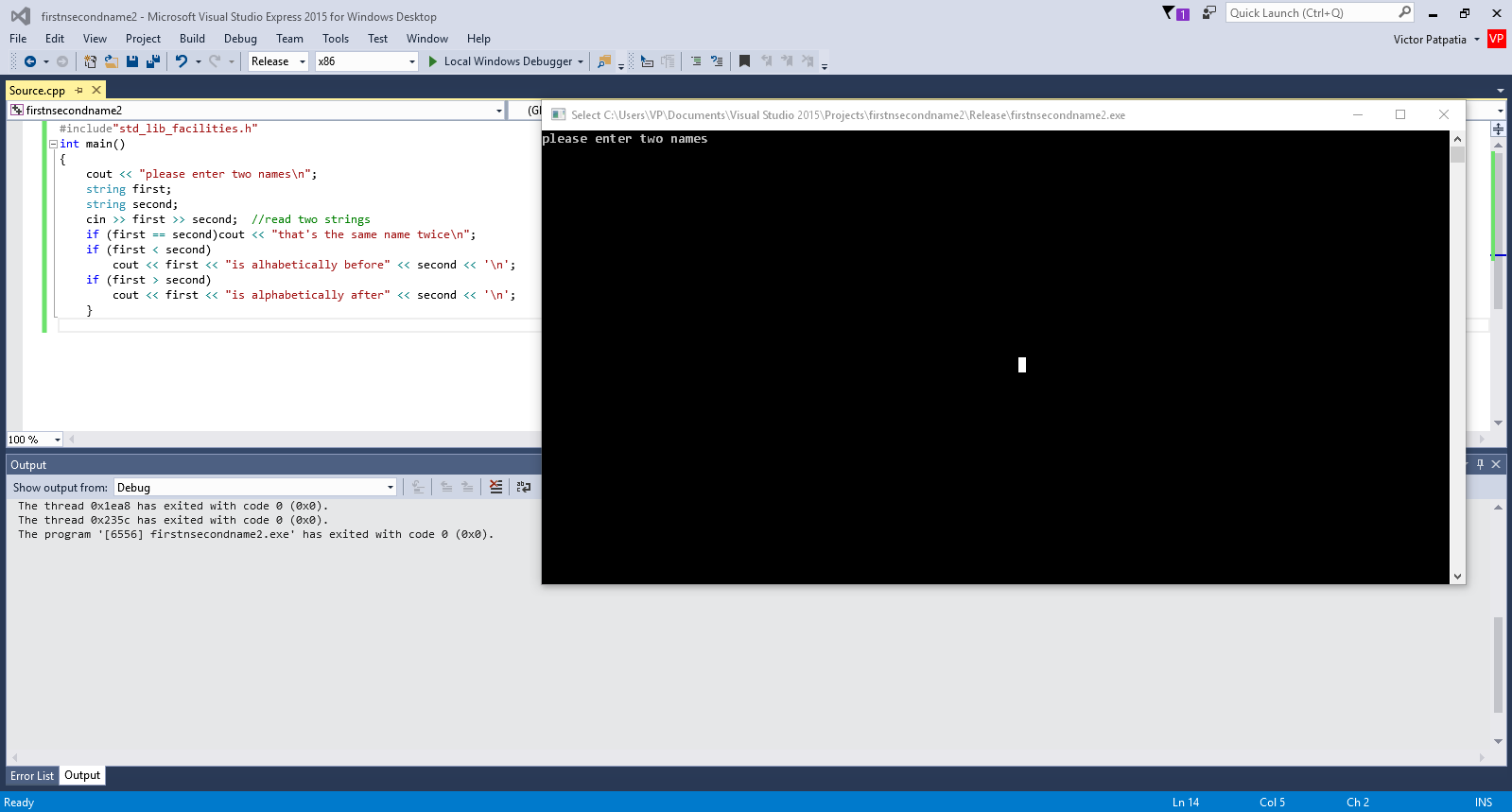Open the Release configuration dropdown
The width and height of the screenshot is (1512, 812).
[278, 61]
